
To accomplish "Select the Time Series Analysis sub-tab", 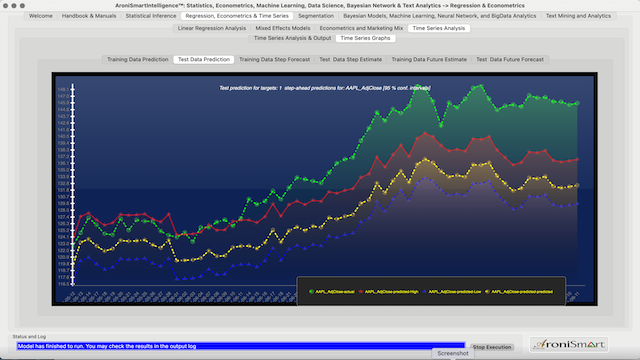I will point(439,28).
